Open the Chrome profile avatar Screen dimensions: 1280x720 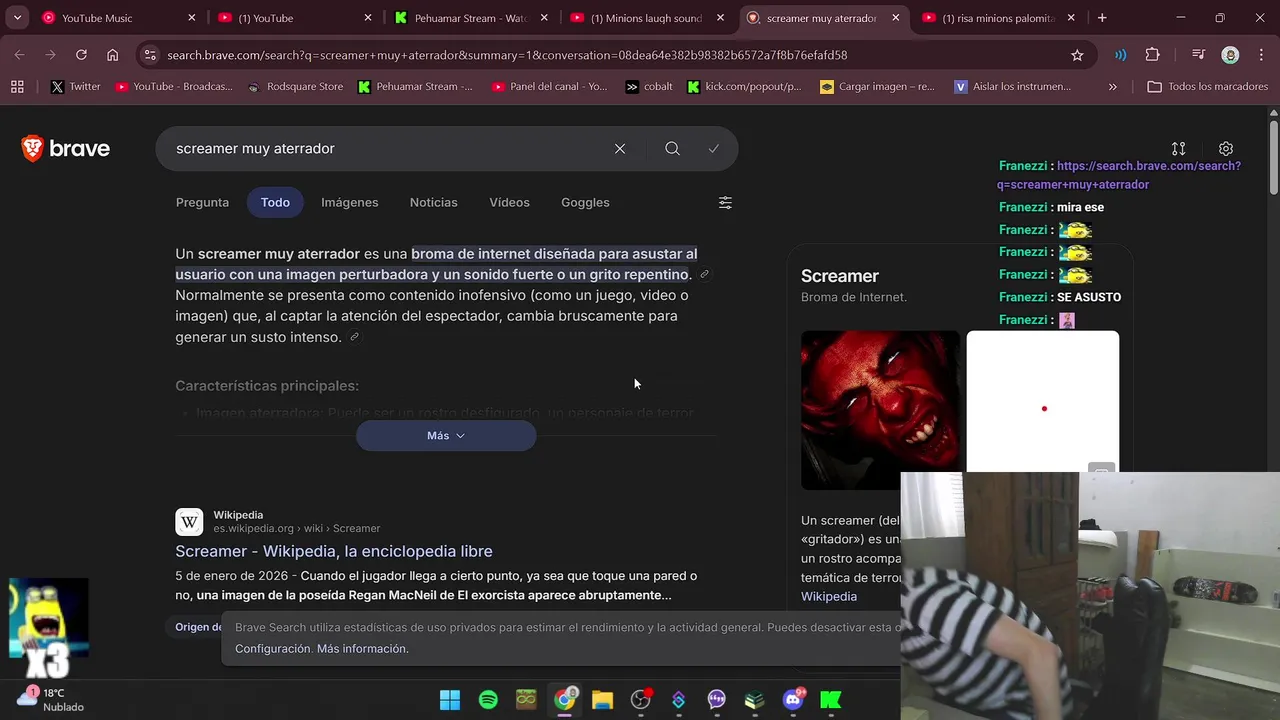point(1231,55)
